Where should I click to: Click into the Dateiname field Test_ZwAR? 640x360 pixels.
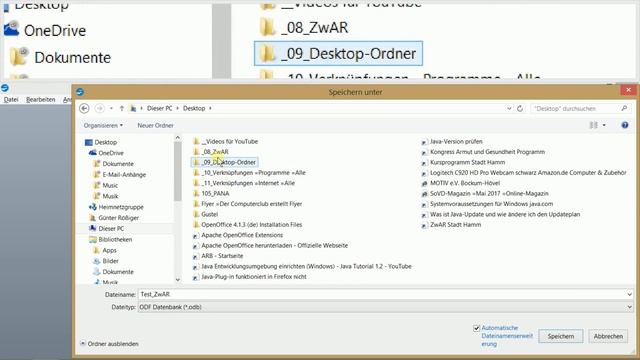click(382, 294)
